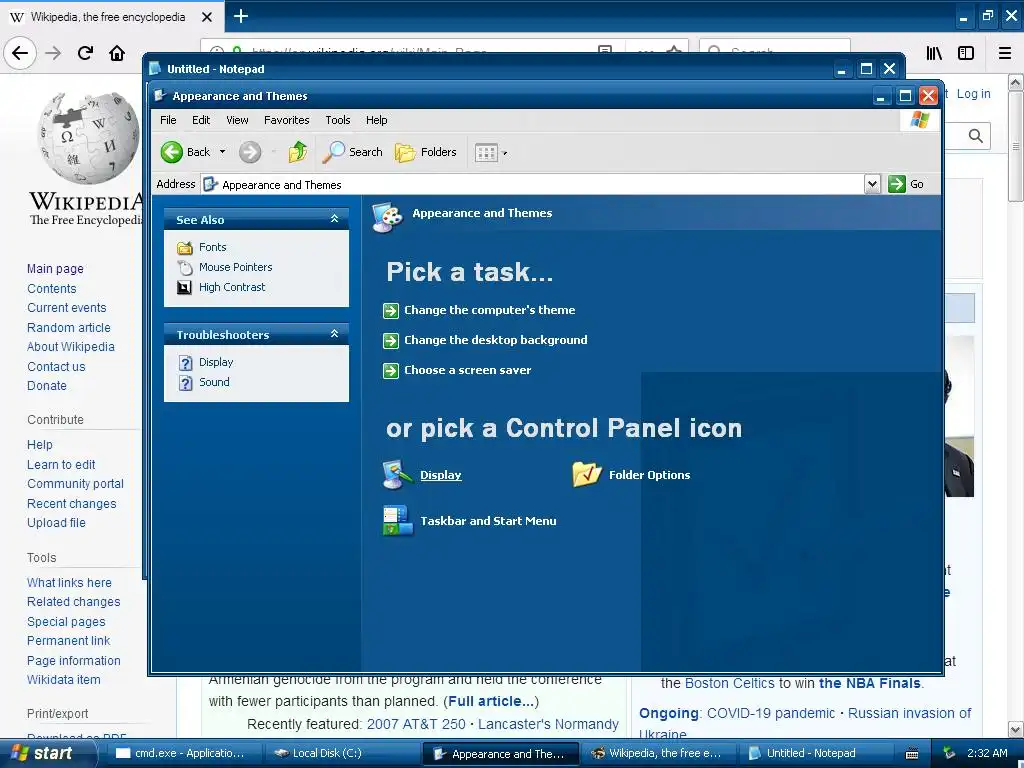Open a new Firefox tab
1024x768 pixels.
[241, 16]
